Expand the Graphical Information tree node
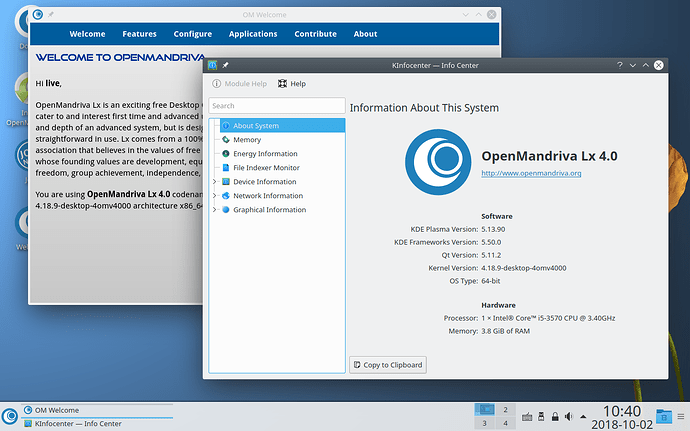Image resolution: width=690 pixels, height=431 pixels. click(214, 210)
